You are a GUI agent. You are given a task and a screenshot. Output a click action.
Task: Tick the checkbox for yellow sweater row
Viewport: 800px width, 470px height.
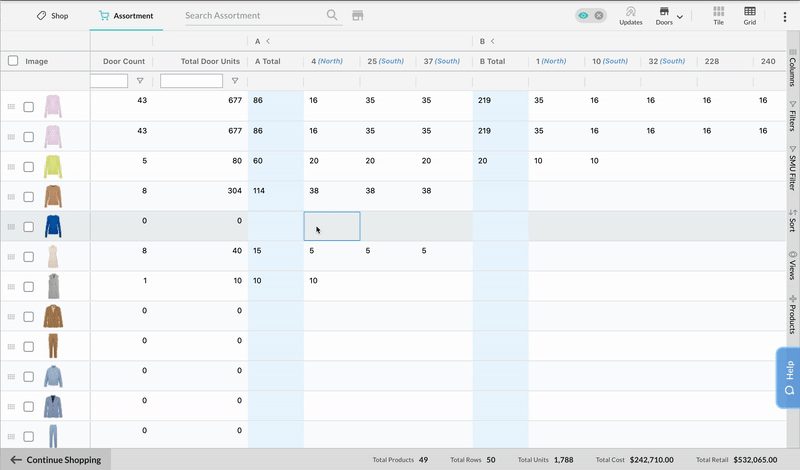click(x=29, y=167)
